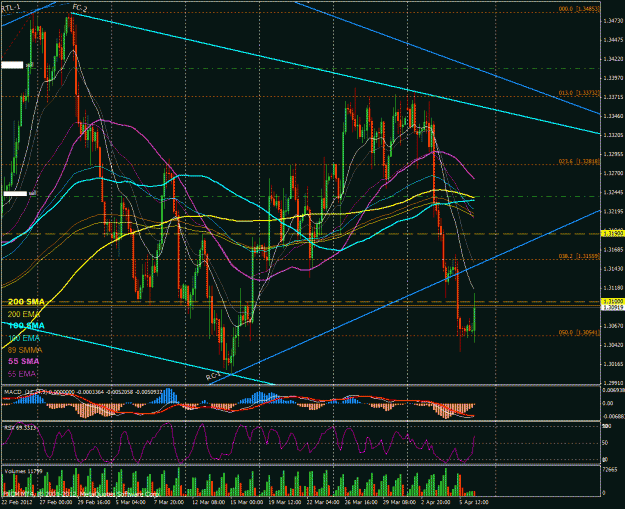Click the '19 Mar 12:00' time axis label
Image resolution: width=625 pixels, height=509 pixels.
tap(285, 502)
